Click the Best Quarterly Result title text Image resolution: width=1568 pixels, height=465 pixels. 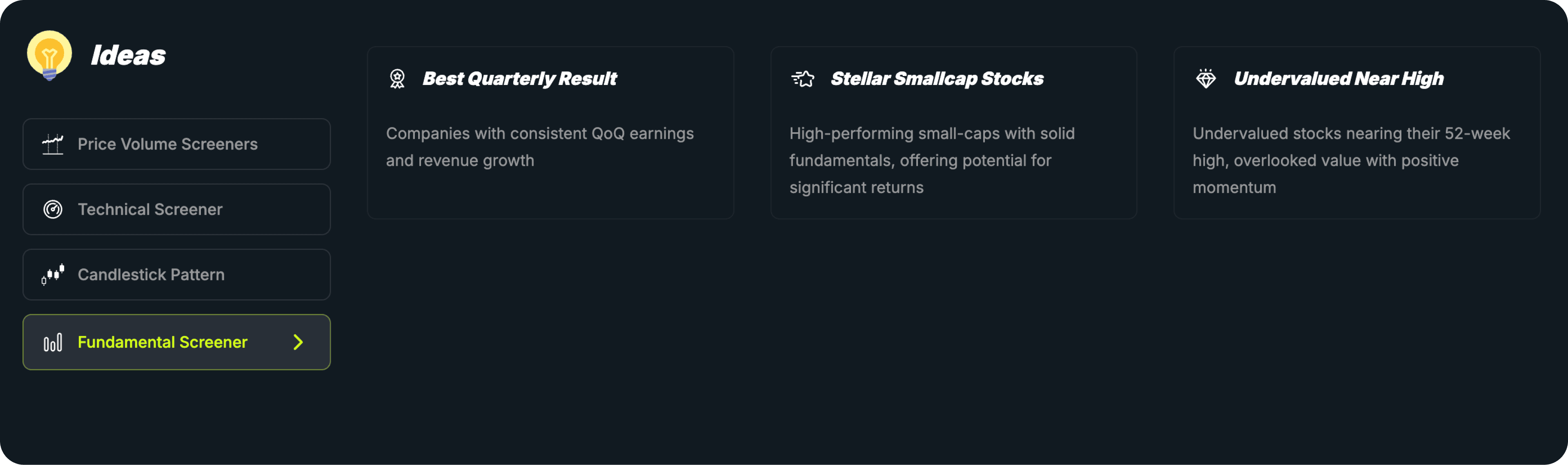click(520, 78)
